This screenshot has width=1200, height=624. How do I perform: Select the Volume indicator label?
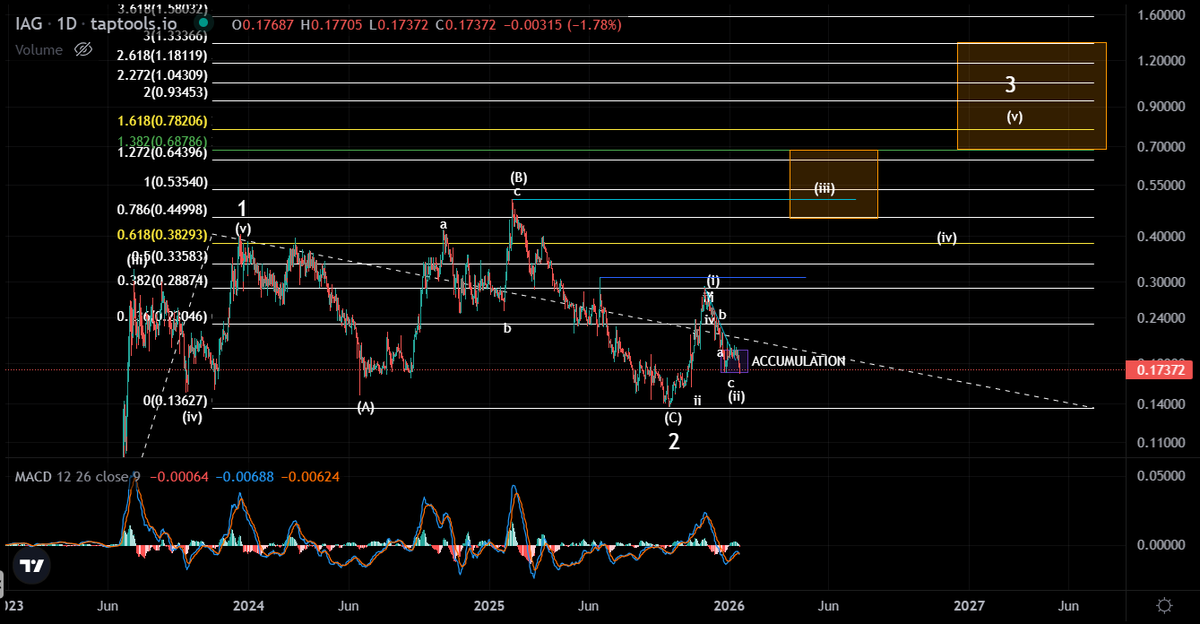38,49
